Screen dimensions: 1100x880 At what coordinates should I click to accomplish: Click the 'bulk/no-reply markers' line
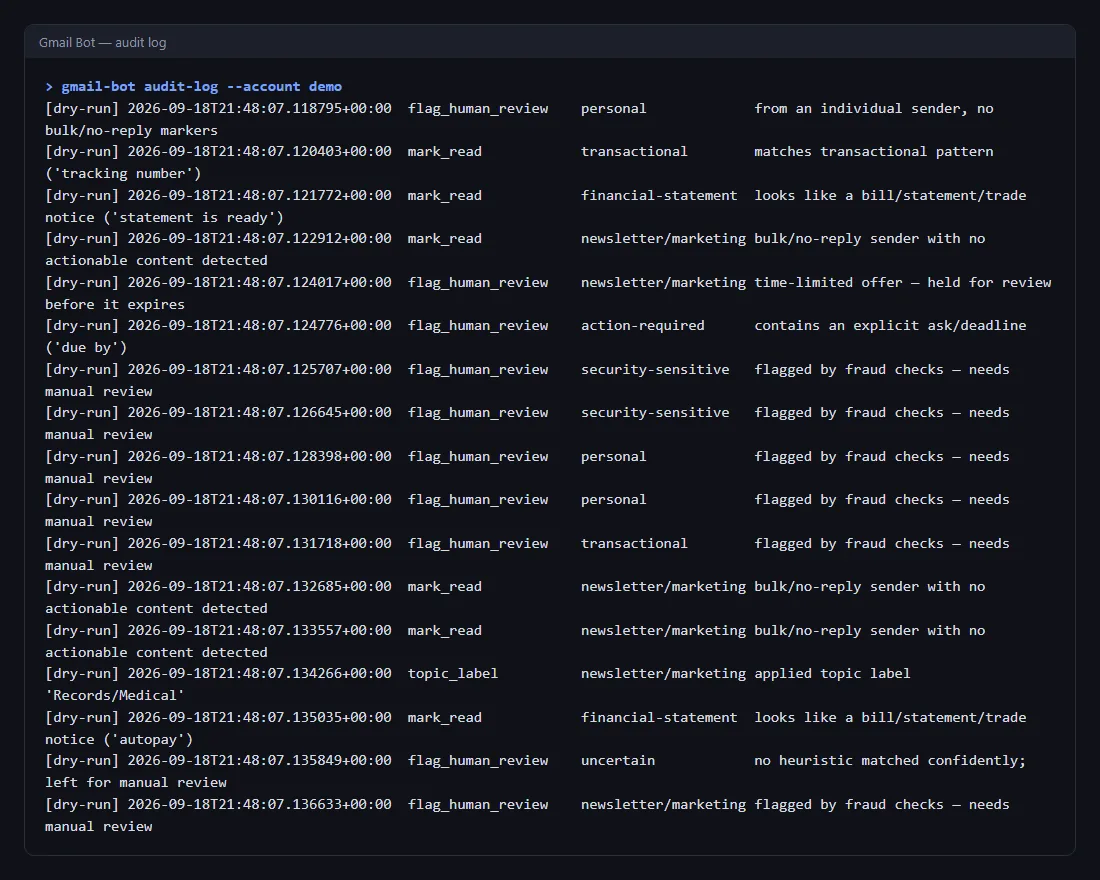(x=131, y=131)
